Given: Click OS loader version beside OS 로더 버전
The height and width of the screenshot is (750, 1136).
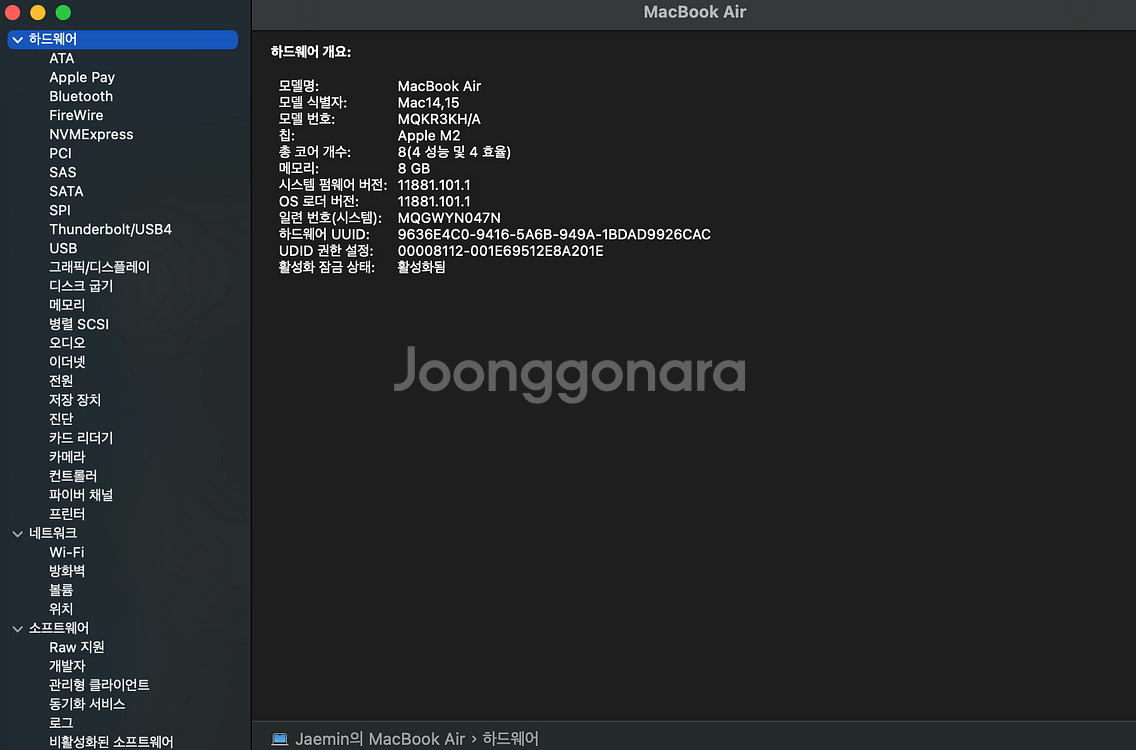Looking at the screenshot, I should [434, 202].
